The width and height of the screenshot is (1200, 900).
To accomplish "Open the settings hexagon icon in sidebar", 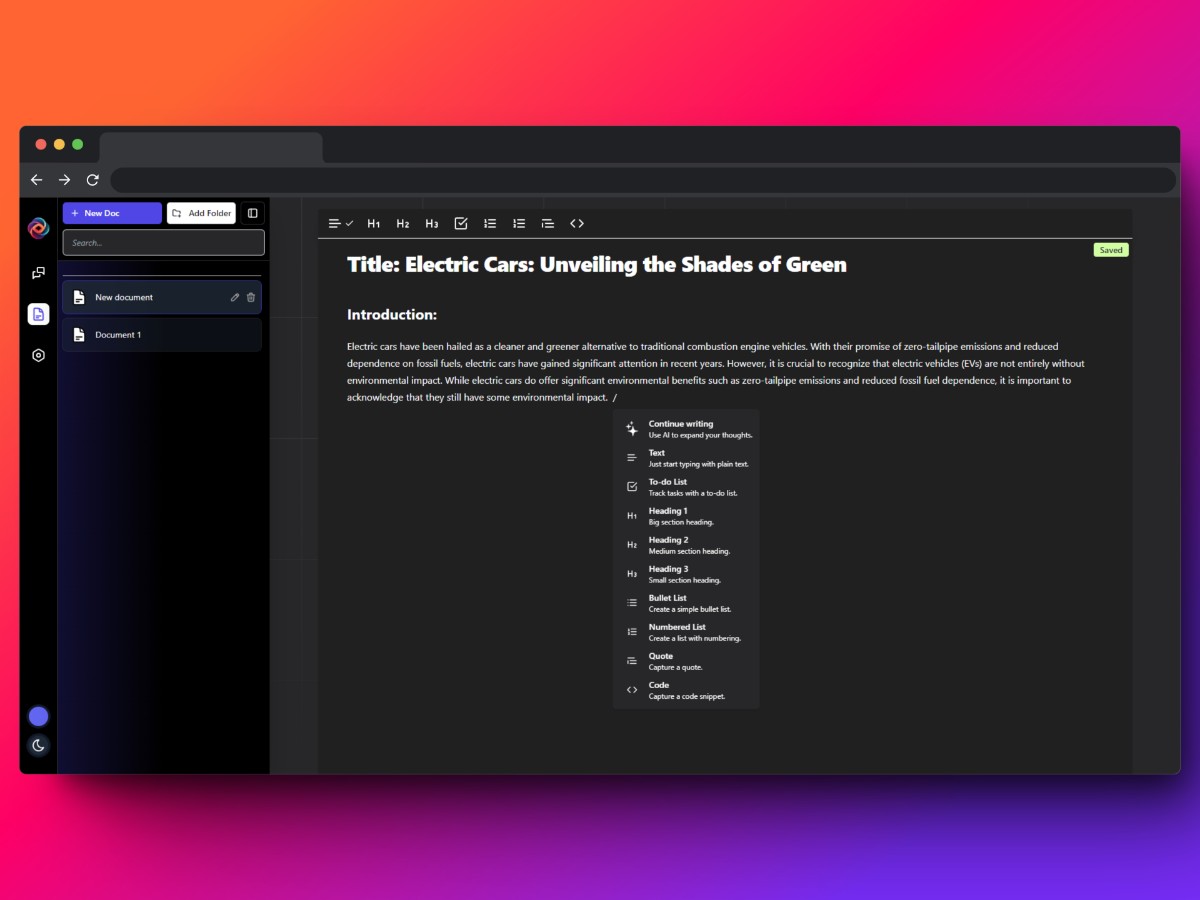I will click(38, 355).
